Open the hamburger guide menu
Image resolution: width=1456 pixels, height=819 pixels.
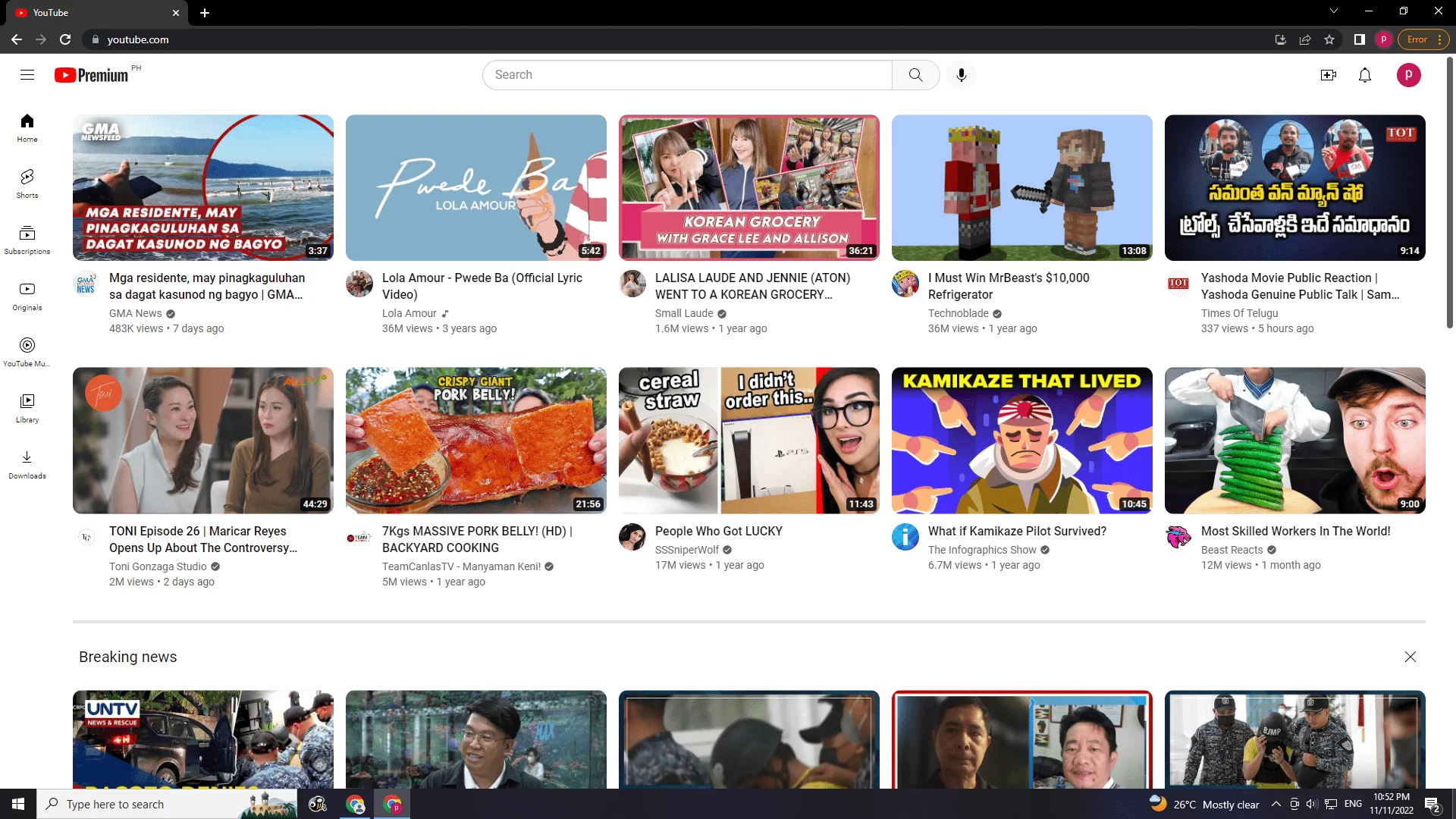click(x=27, y=74)
